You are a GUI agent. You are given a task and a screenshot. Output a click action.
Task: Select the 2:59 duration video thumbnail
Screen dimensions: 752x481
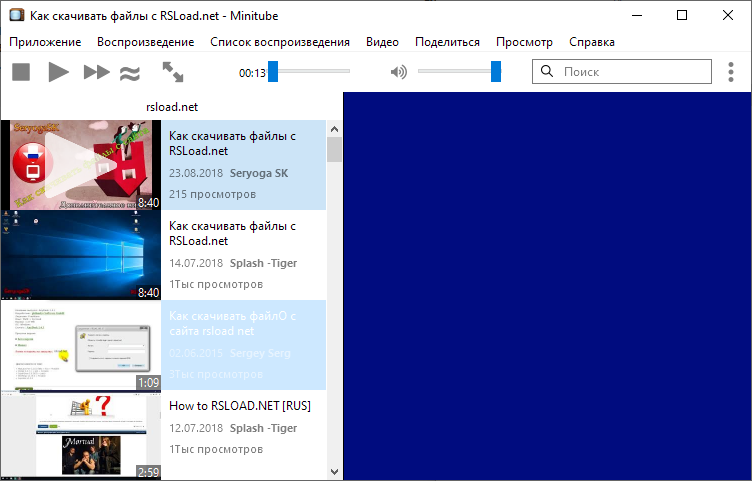pos(81,435)
